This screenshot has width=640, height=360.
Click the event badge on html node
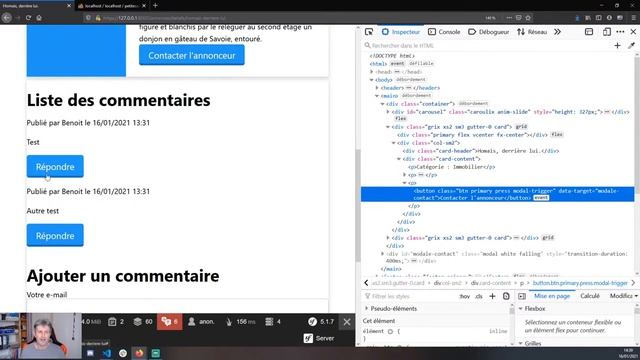397,64
